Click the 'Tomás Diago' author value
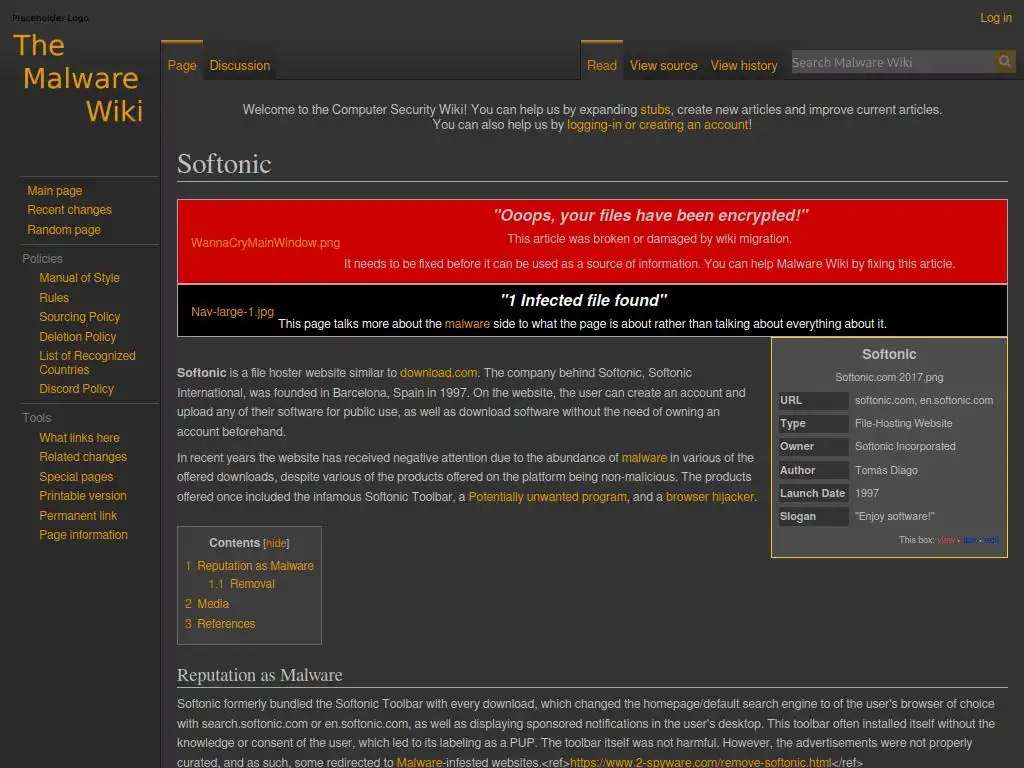This screenshot has height=768, width=1024. point(886,470)
